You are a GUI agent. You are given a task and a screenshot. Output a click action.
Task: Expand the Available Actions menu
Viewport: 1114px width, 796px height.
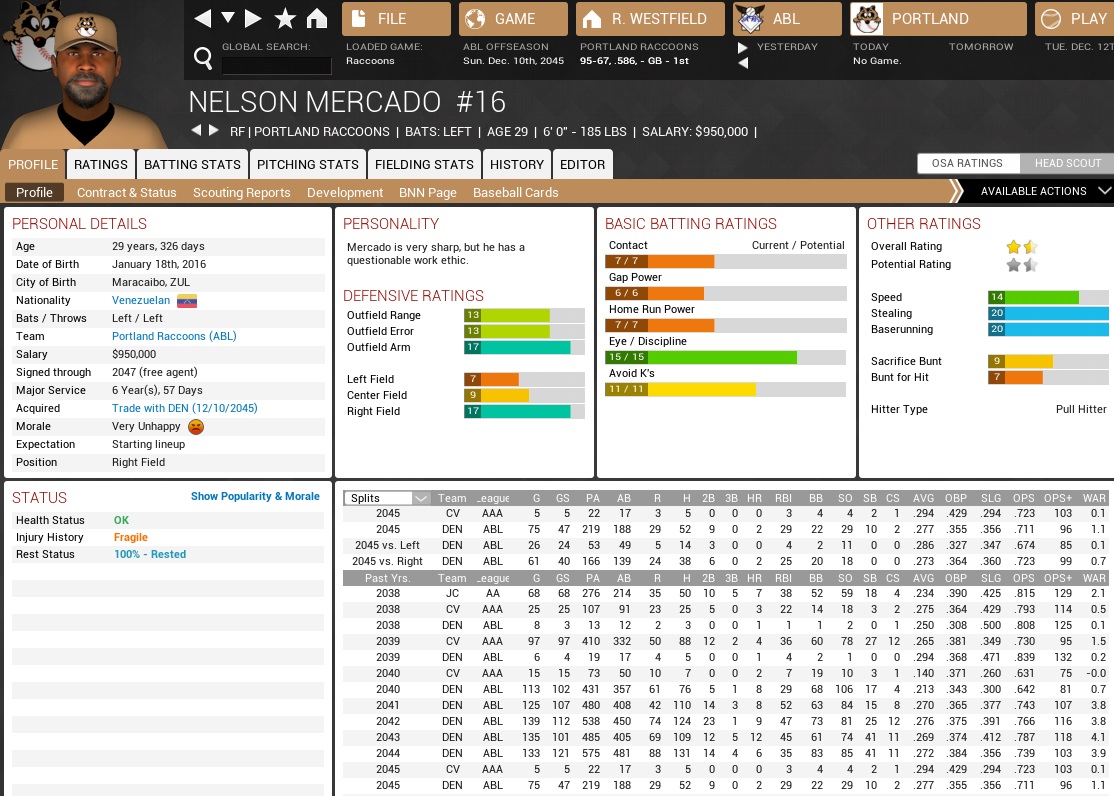(x=1040, y=191)
